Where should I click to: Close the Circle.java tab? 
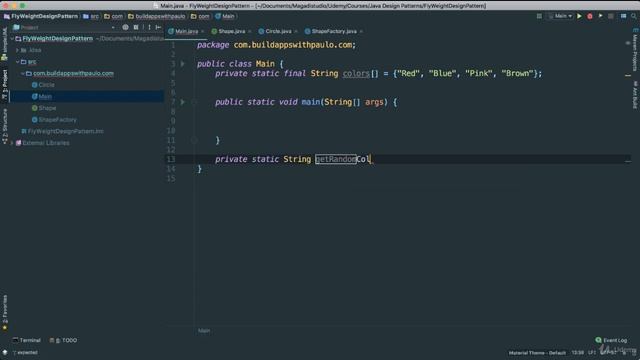click(296, 31)
